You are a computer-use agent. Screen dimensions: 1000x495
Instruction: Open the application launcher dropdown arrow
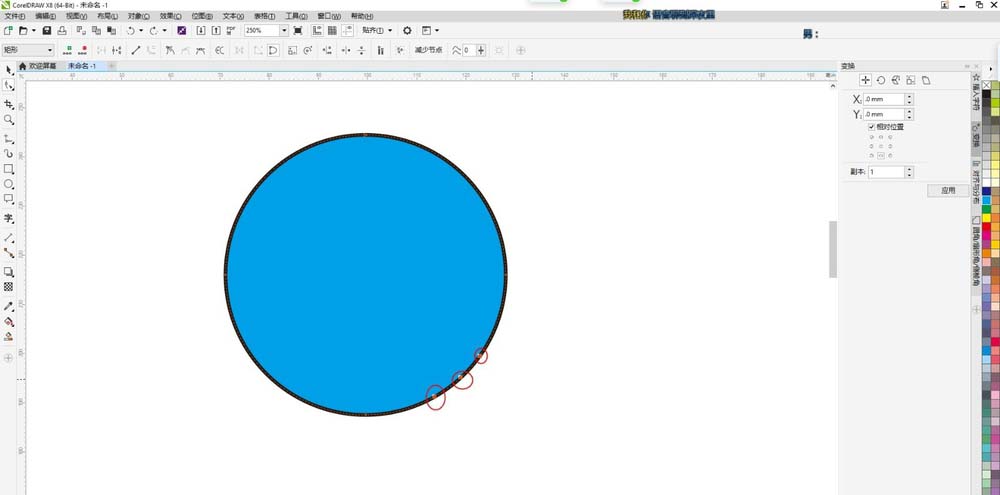tap(437, 31)
